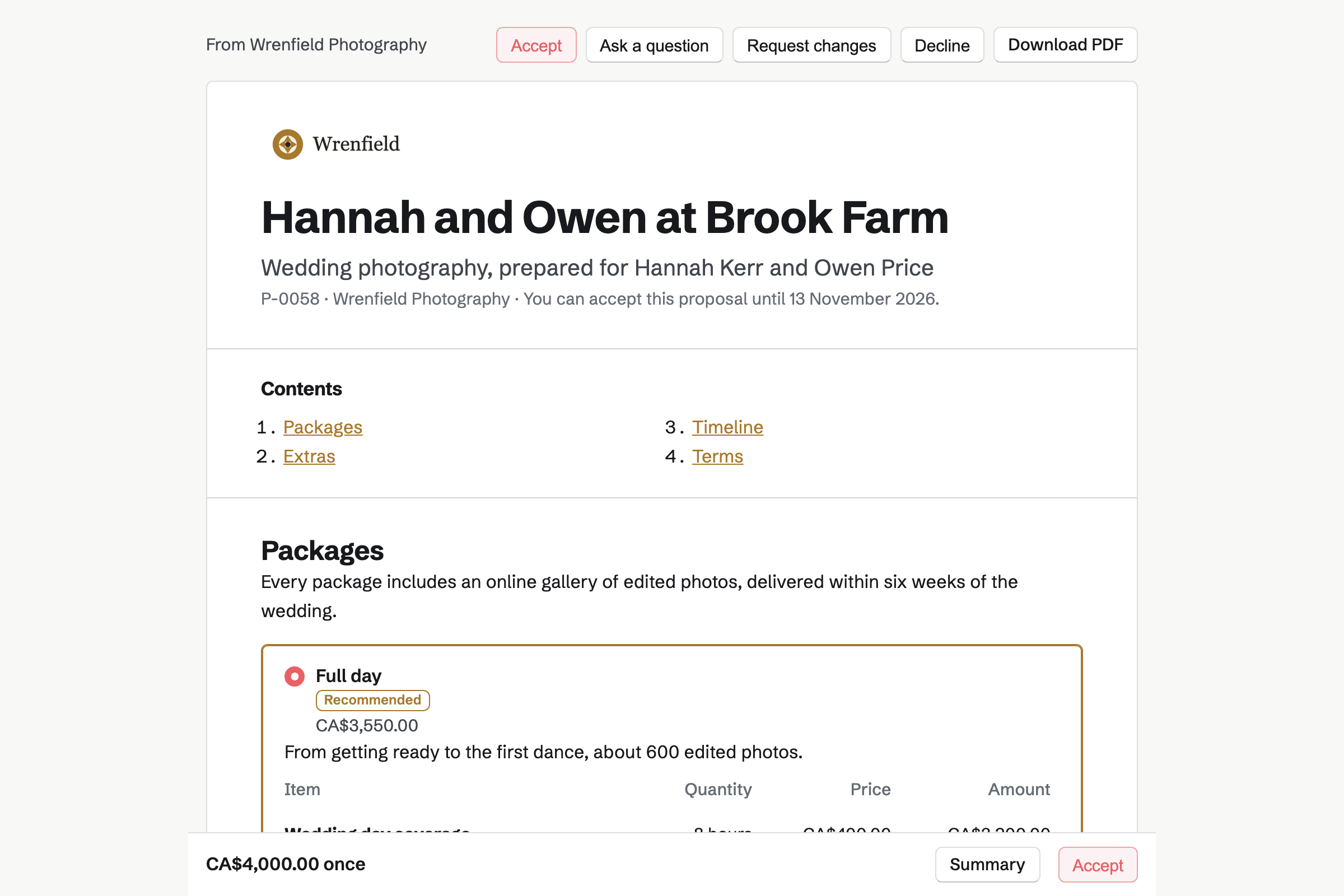This screenshot has width=1344, height=896.
Task: Click the Amount column header
Action: click(1019, 789)
